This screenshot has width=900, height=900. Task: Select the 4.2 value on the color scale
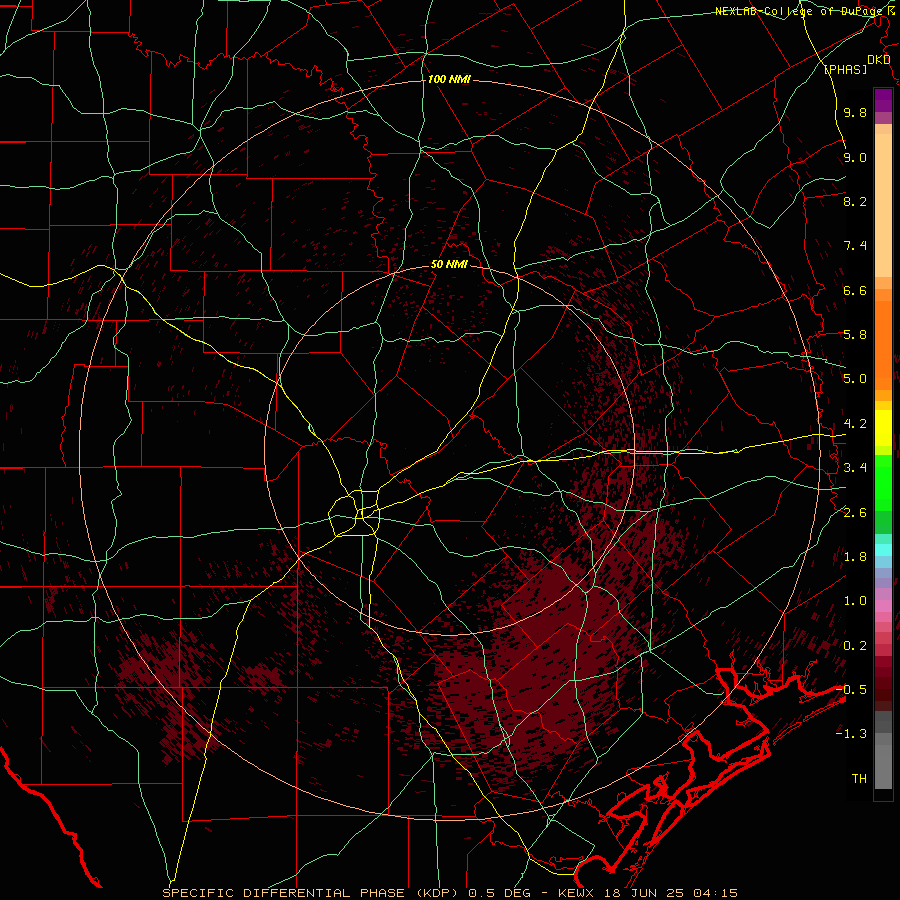(855, 424)
